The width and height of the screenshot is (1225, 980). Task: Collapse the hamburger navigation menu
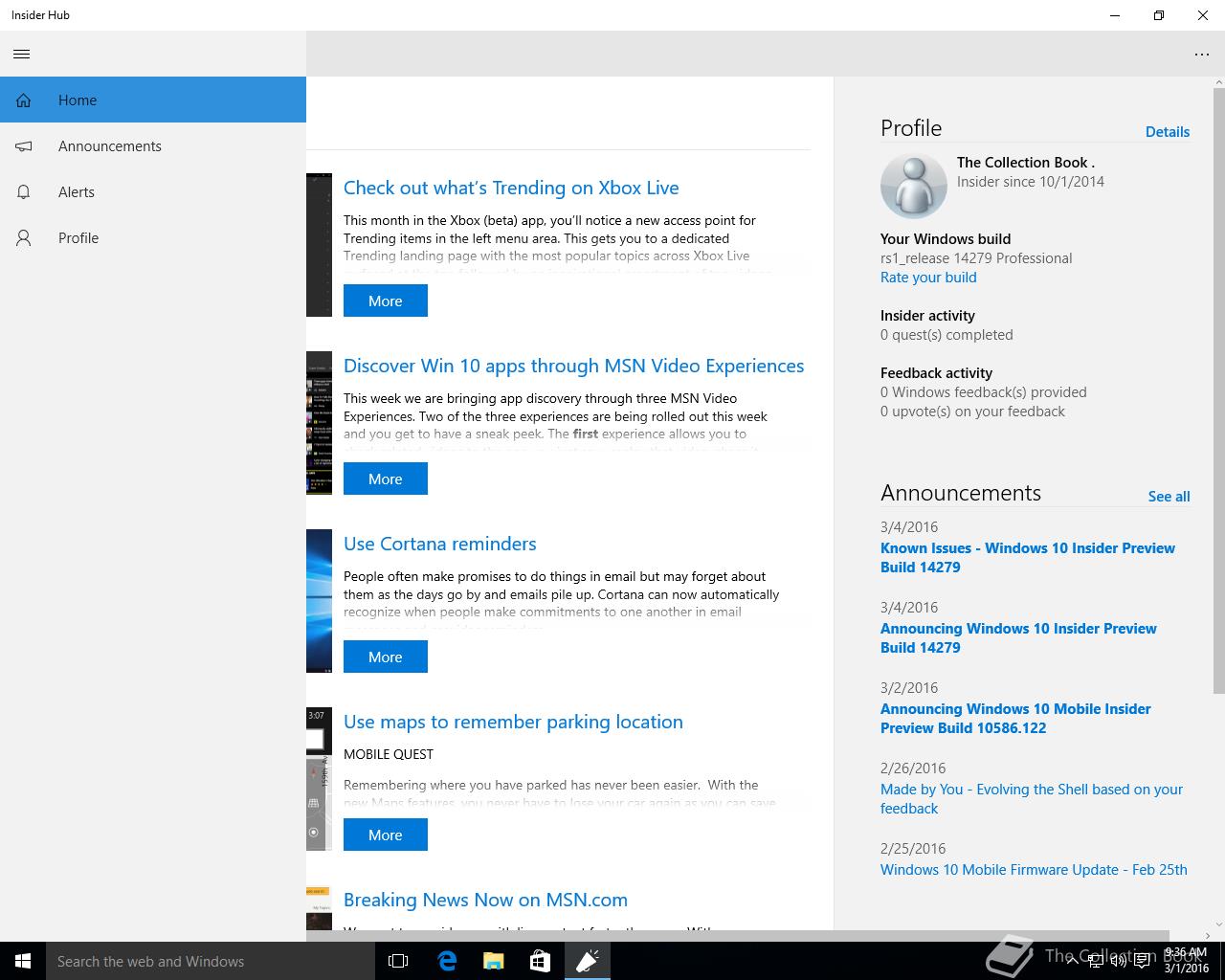coord(22,54)
